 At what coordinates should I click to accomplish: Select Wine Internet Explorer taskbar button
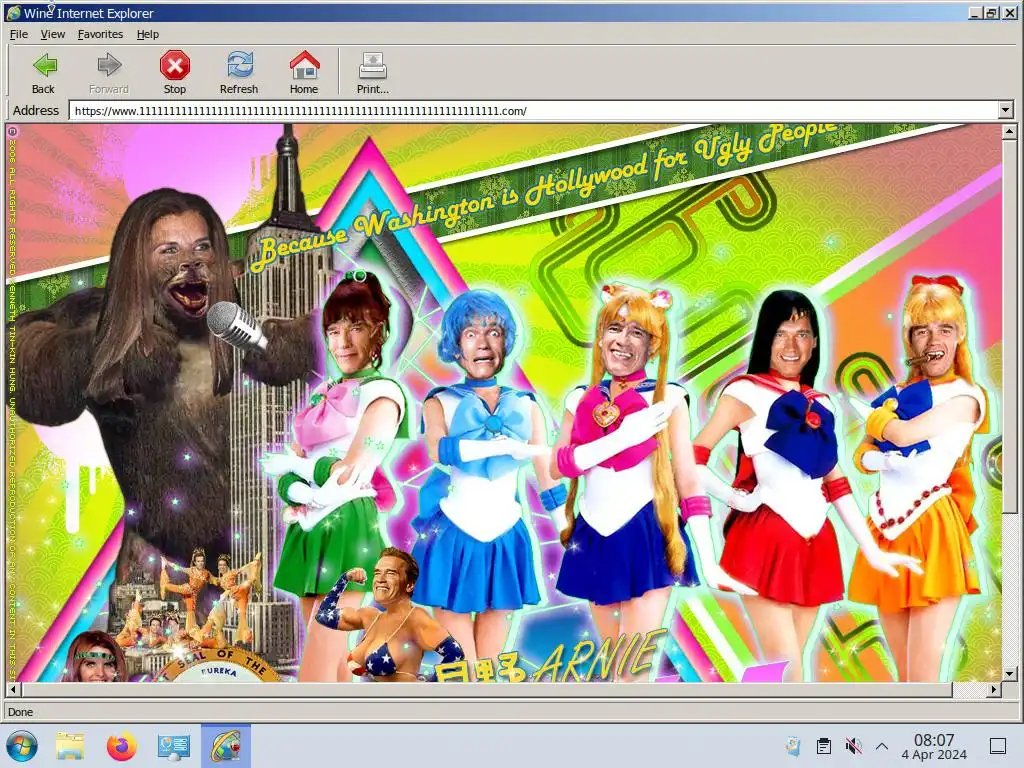coord(226,746)
